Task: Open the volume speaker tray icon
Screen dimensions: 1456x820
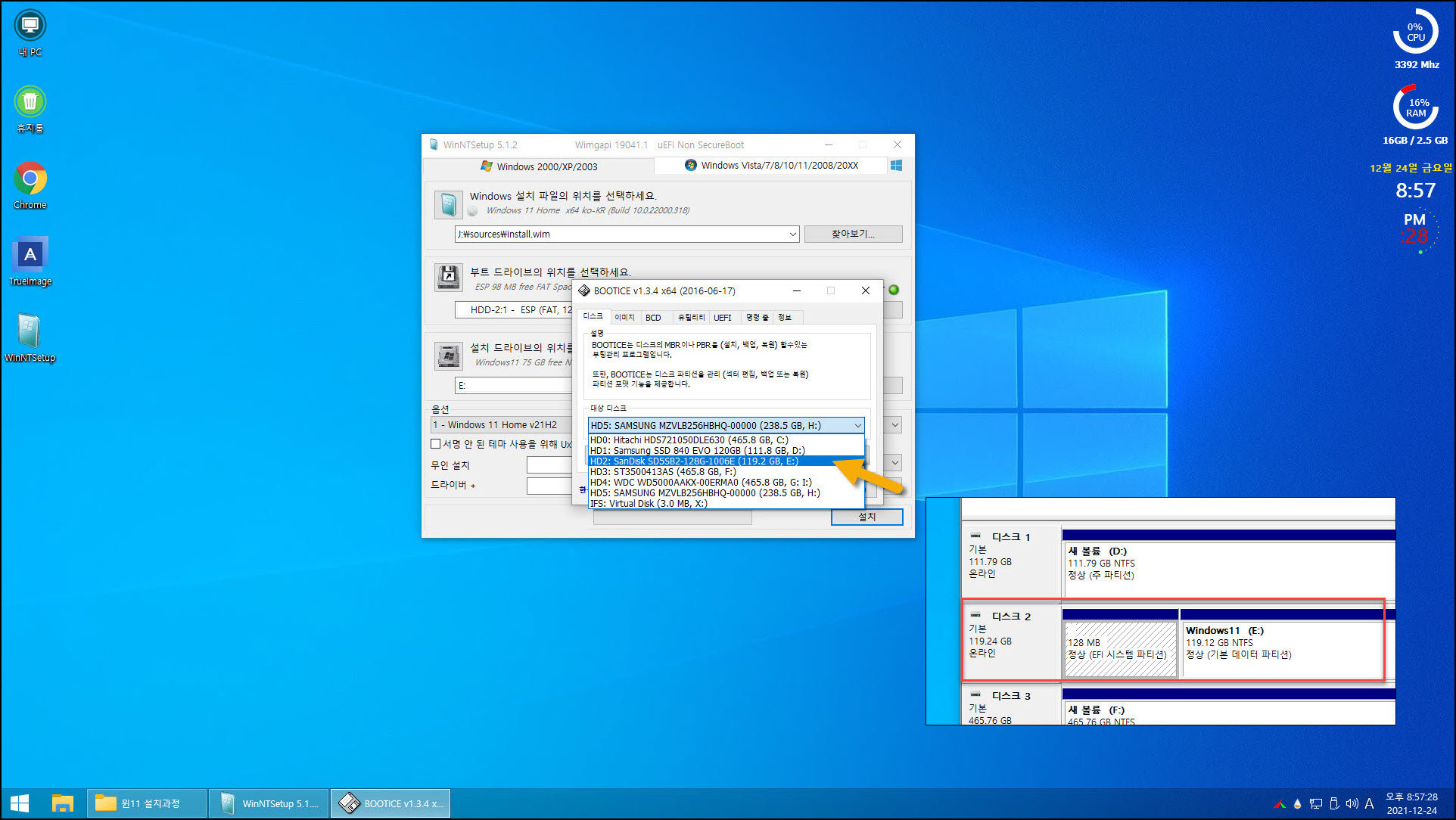Action: point(1352,804)
